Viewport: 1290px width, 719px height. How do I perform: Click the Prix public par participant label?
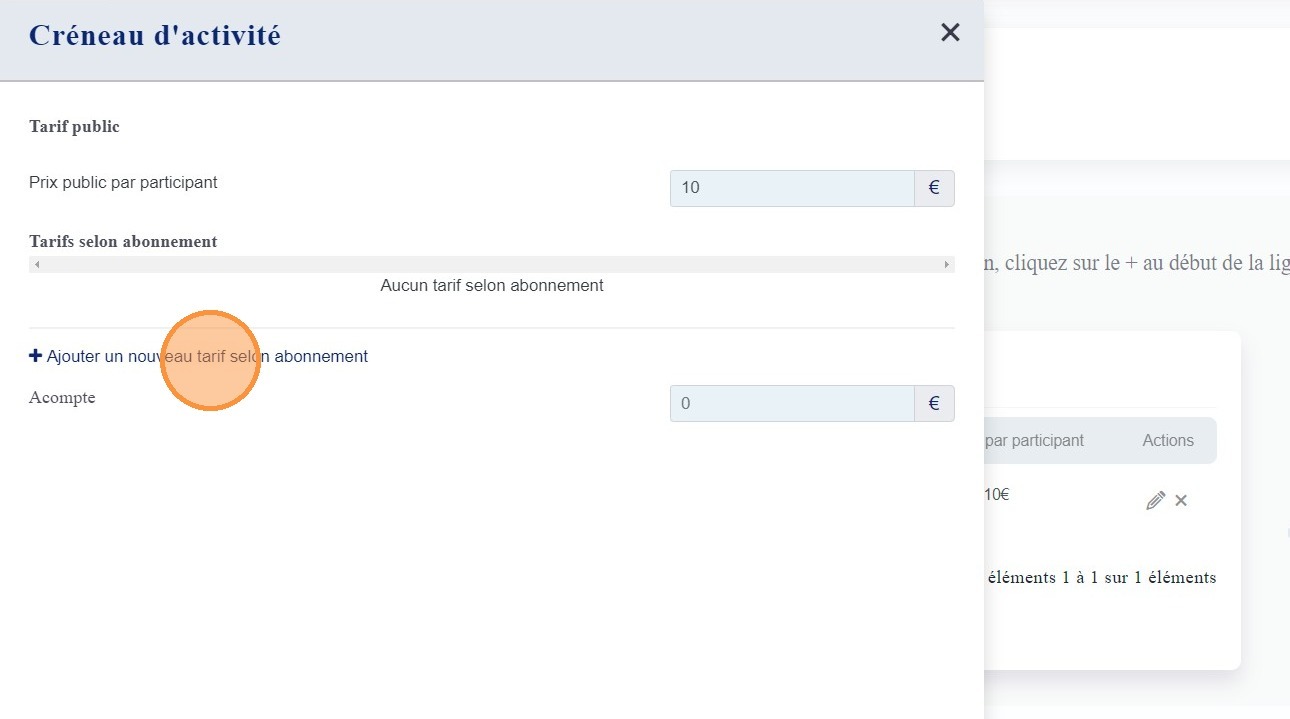tap(123, 182)
